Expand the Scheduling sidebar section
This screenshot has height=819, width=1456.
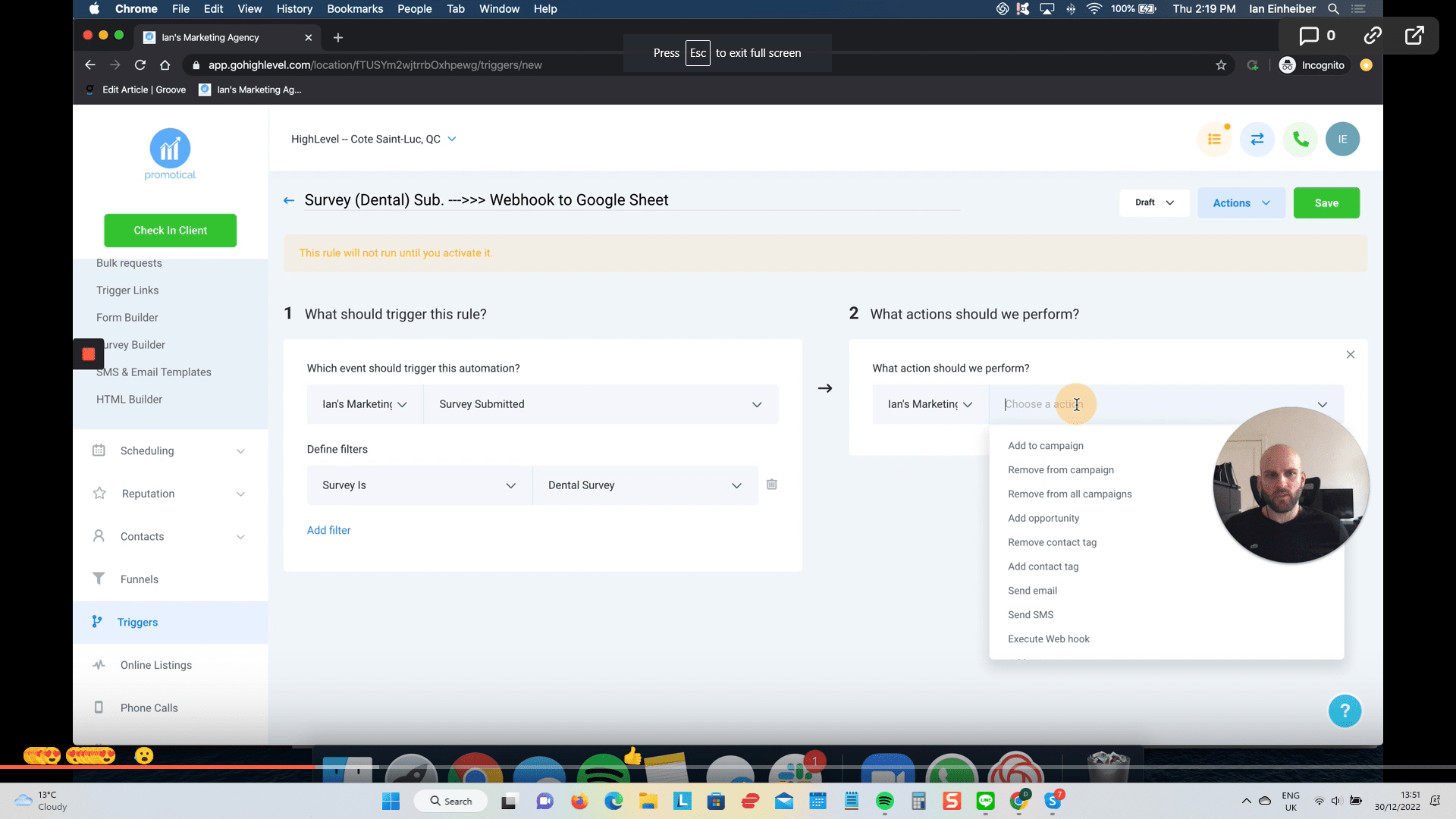tap(171, 451)
